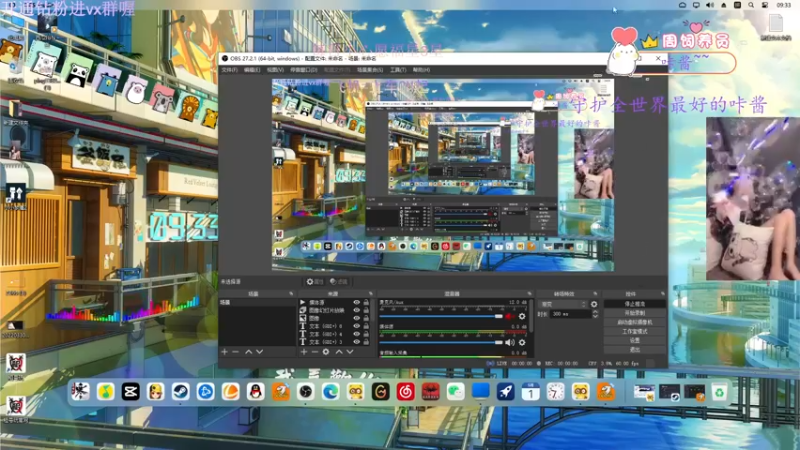
Task: Mute desktop audio via the speaker icon
Action: (x=510, y=342)
